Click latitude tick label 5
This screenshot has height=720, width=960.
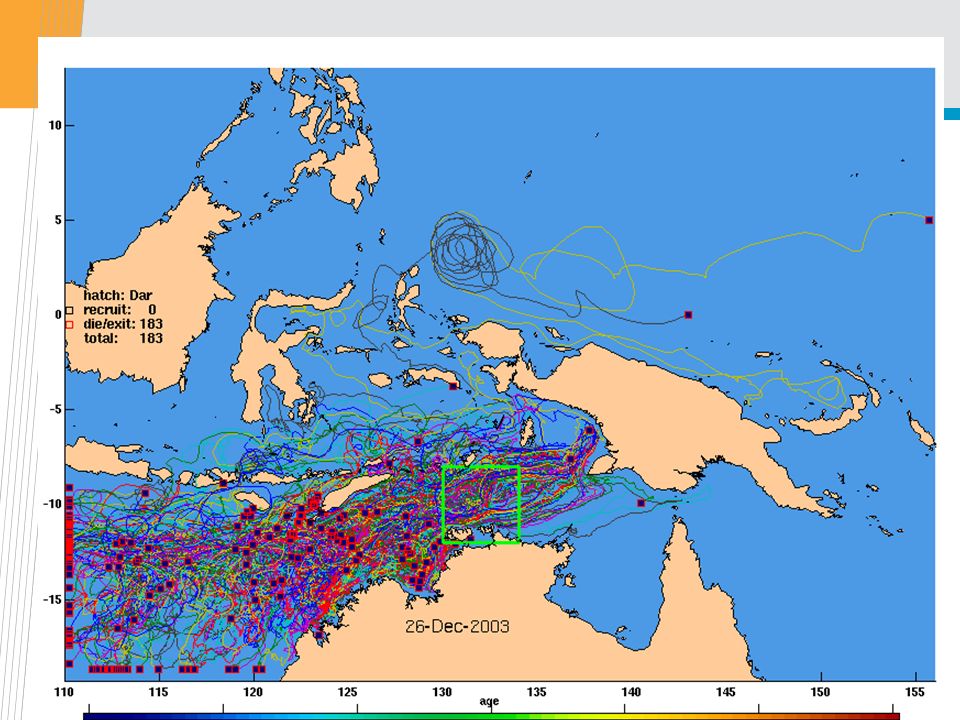pyautogui.click(x=58, y=220)
